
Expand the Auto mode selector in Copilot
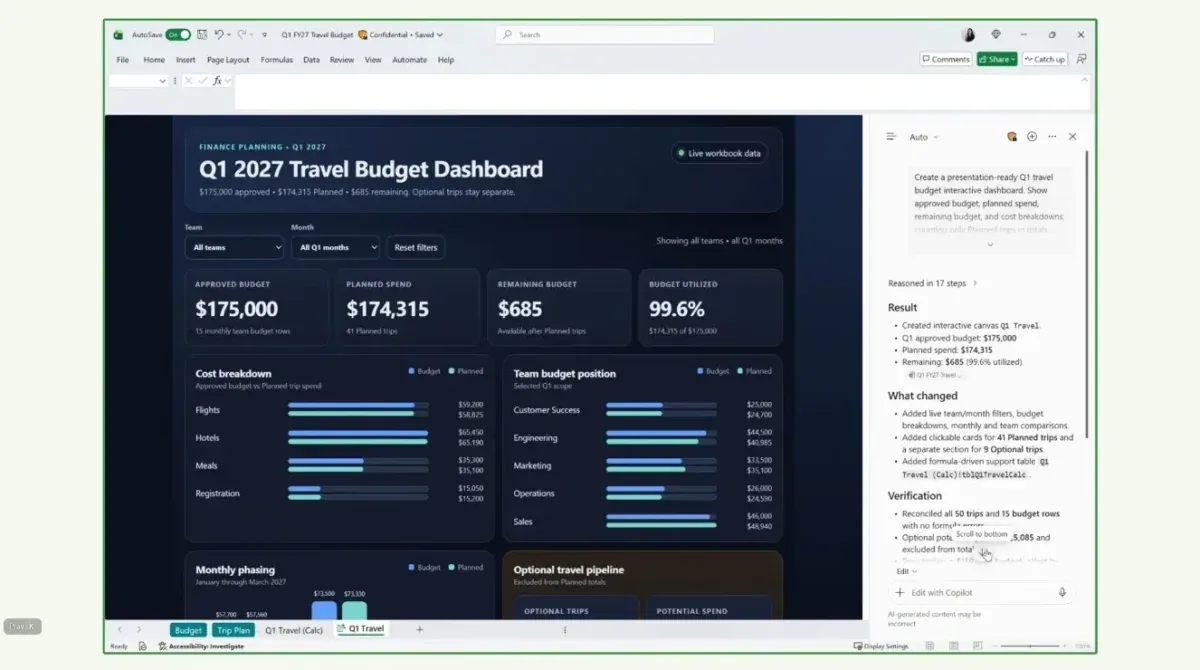(924, 137)
